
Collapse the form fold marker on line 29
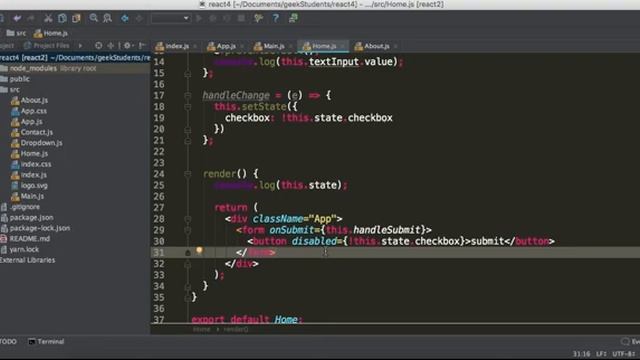(x=188, y=230)
